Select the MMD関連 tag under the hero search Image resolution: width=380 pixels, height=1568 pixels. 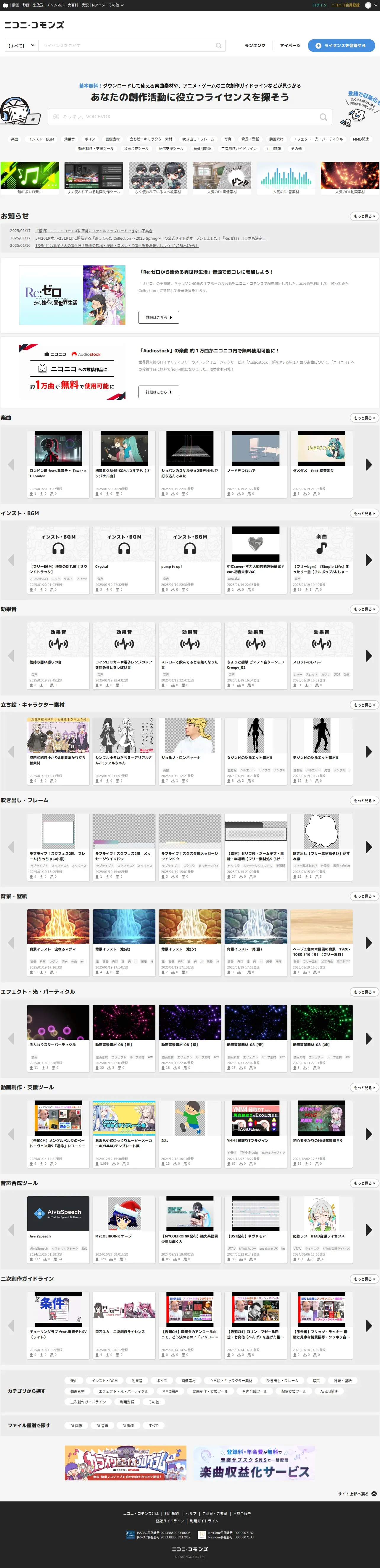pos(360,139)
